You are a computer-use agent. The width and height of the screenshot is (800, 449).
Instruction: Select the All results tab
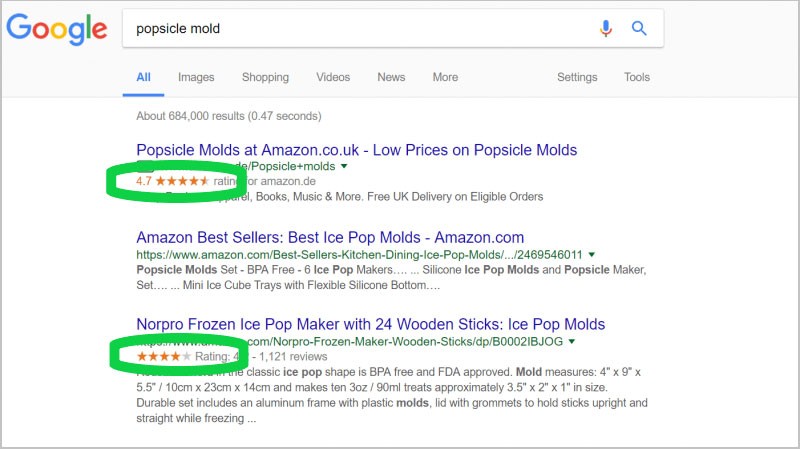click(144, 77)
